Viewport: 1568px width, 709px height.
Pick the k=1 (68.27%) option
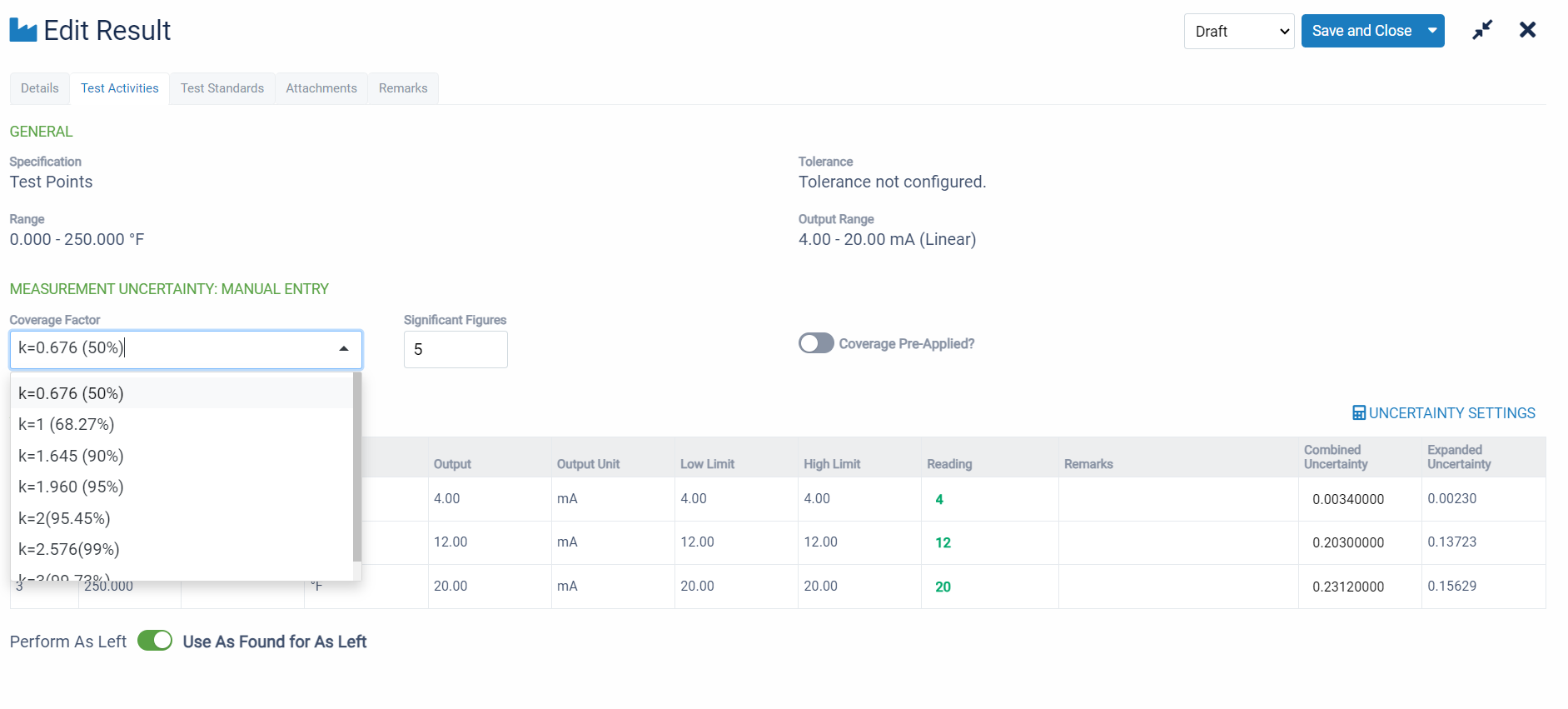click(67, 424)
